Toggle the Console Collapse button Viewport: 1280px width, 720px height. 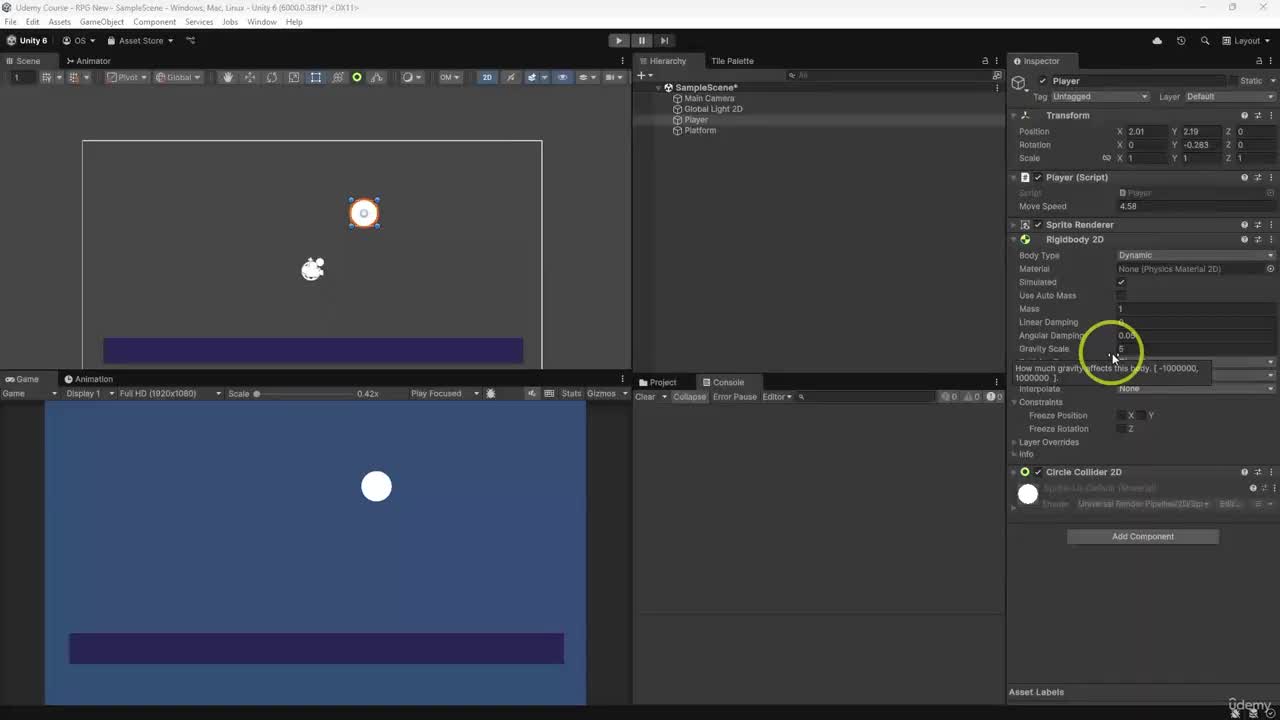(689, 397)
